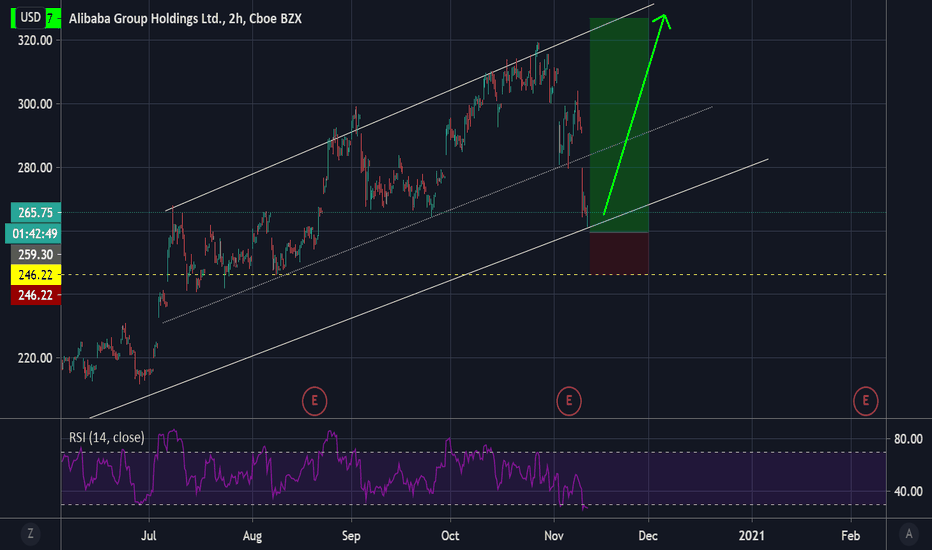Image resolution: width=932 pixels, height=550 pixels.
Task: Click the bright green tag beside USD
Action: tap(53, 18)
